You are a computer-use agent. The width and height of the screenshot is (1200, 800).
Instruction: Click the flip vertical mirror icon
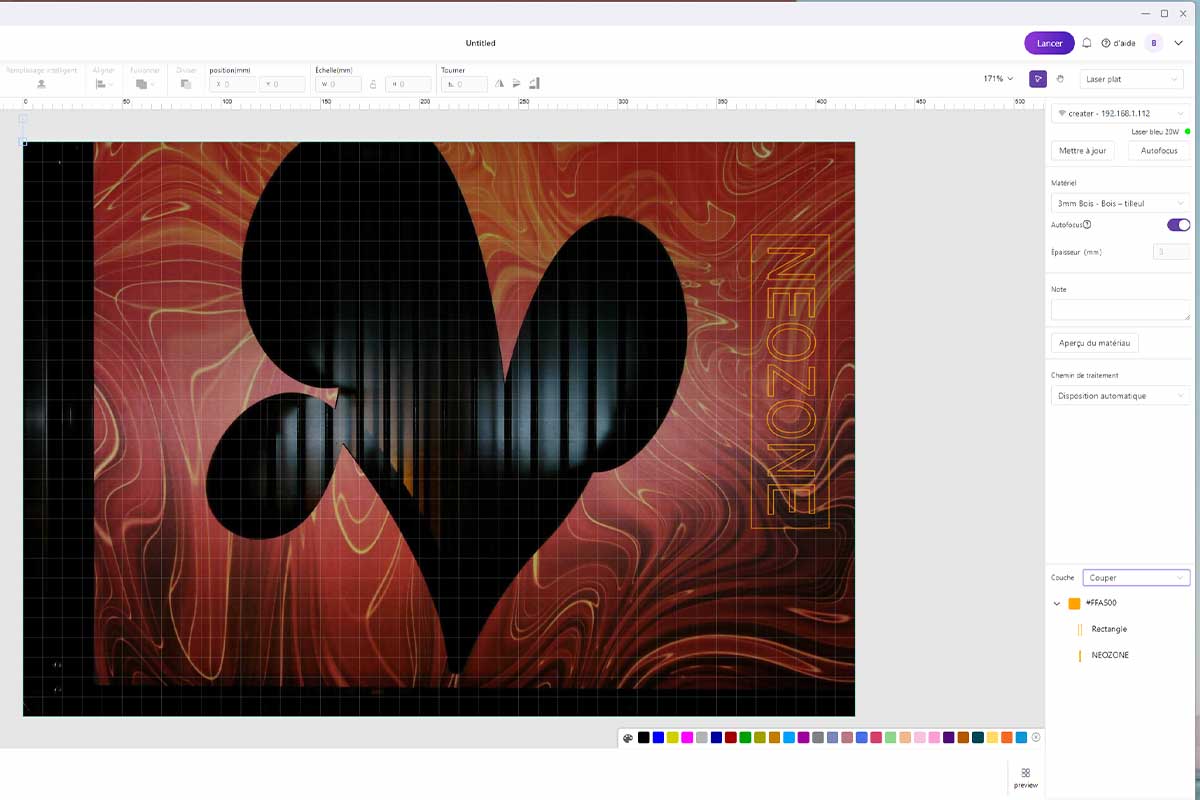pos(517,84)
